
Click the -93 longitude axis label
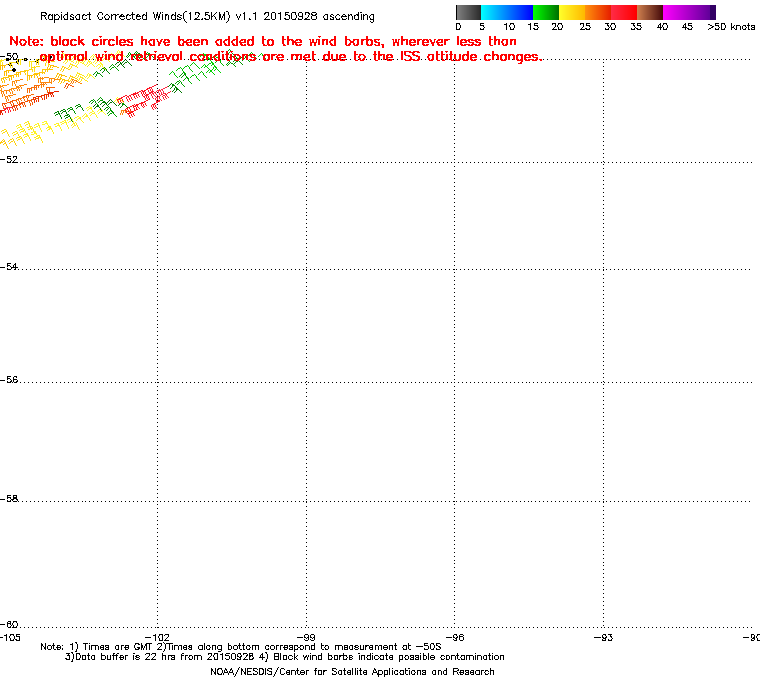(x=603, y=637)
